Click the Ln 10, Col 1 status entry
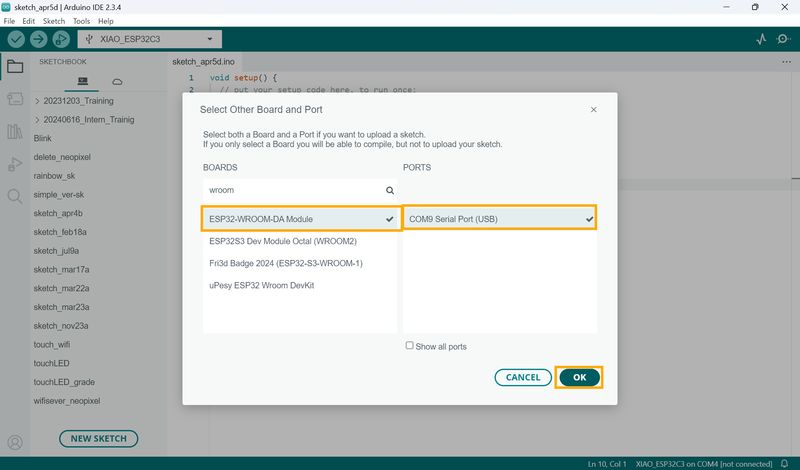Image resolution: width=800 pixels, height=470 pixels. [607, 464]
